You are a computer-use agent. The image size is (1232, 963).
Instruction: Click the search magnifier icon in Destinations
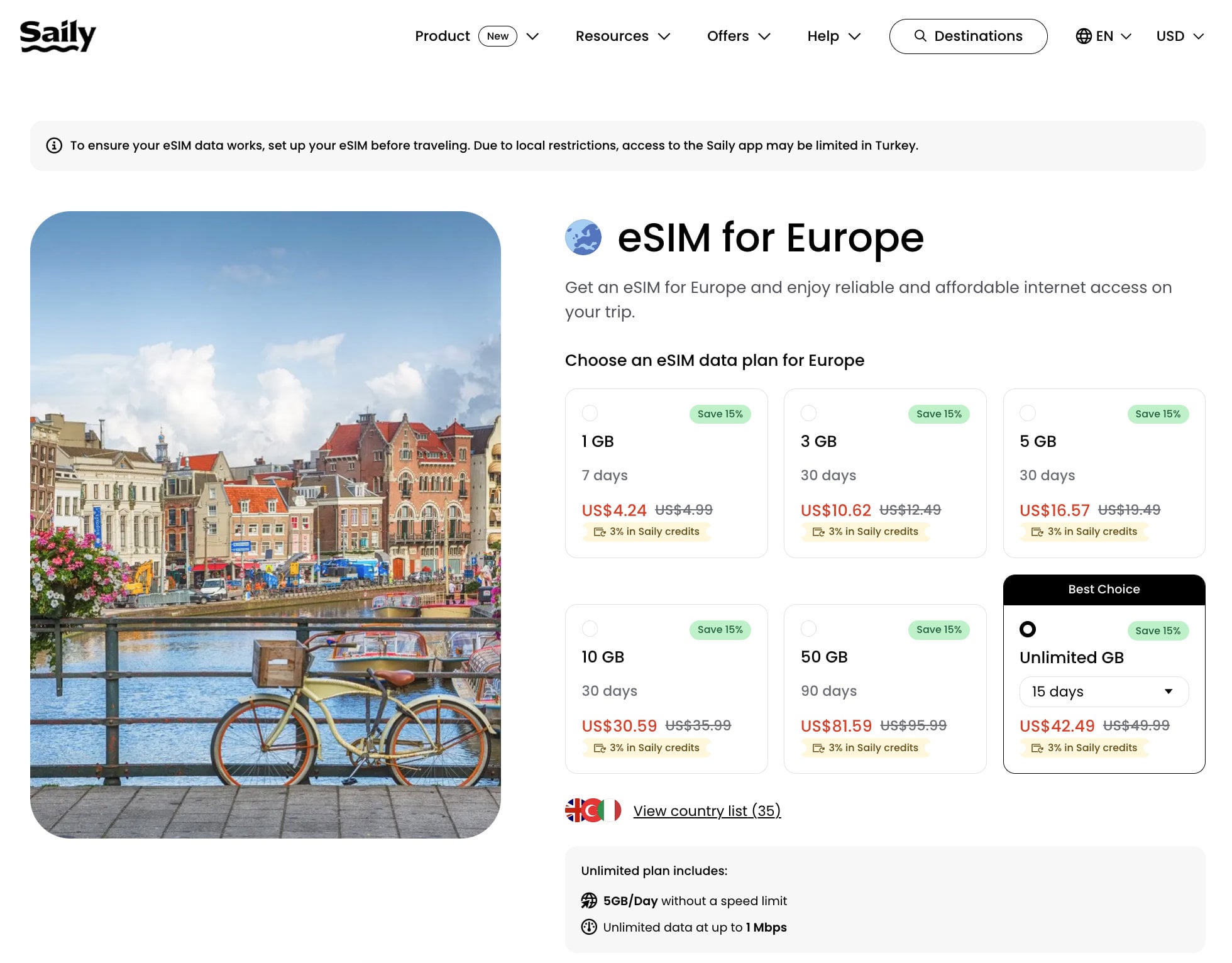pyautogui.click(x=920, y=36)
